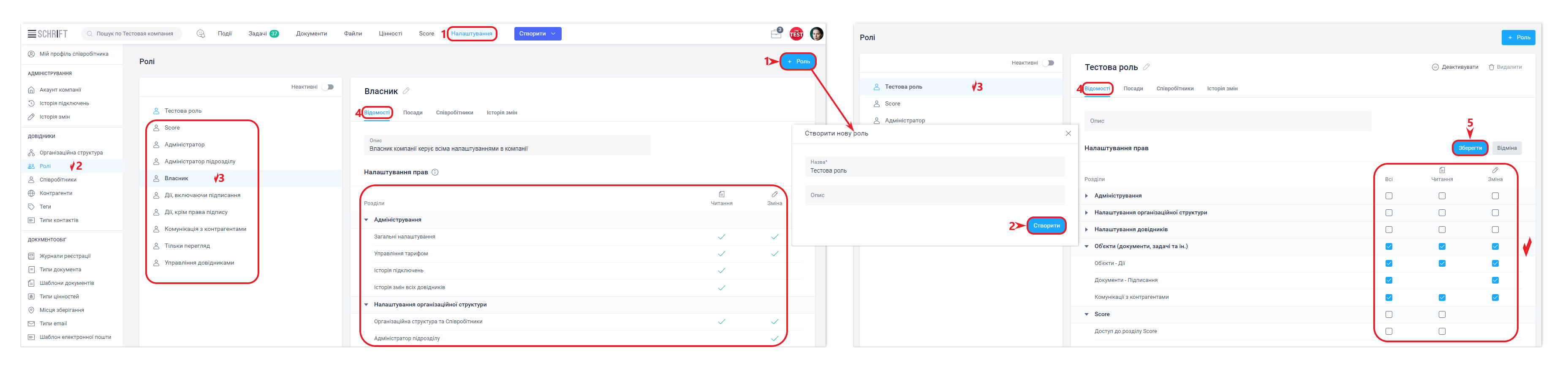The height and width of the screenshot is (368, 1568).
Task: Click the Опис field in the new role dialog
Action: click(935, 195)
